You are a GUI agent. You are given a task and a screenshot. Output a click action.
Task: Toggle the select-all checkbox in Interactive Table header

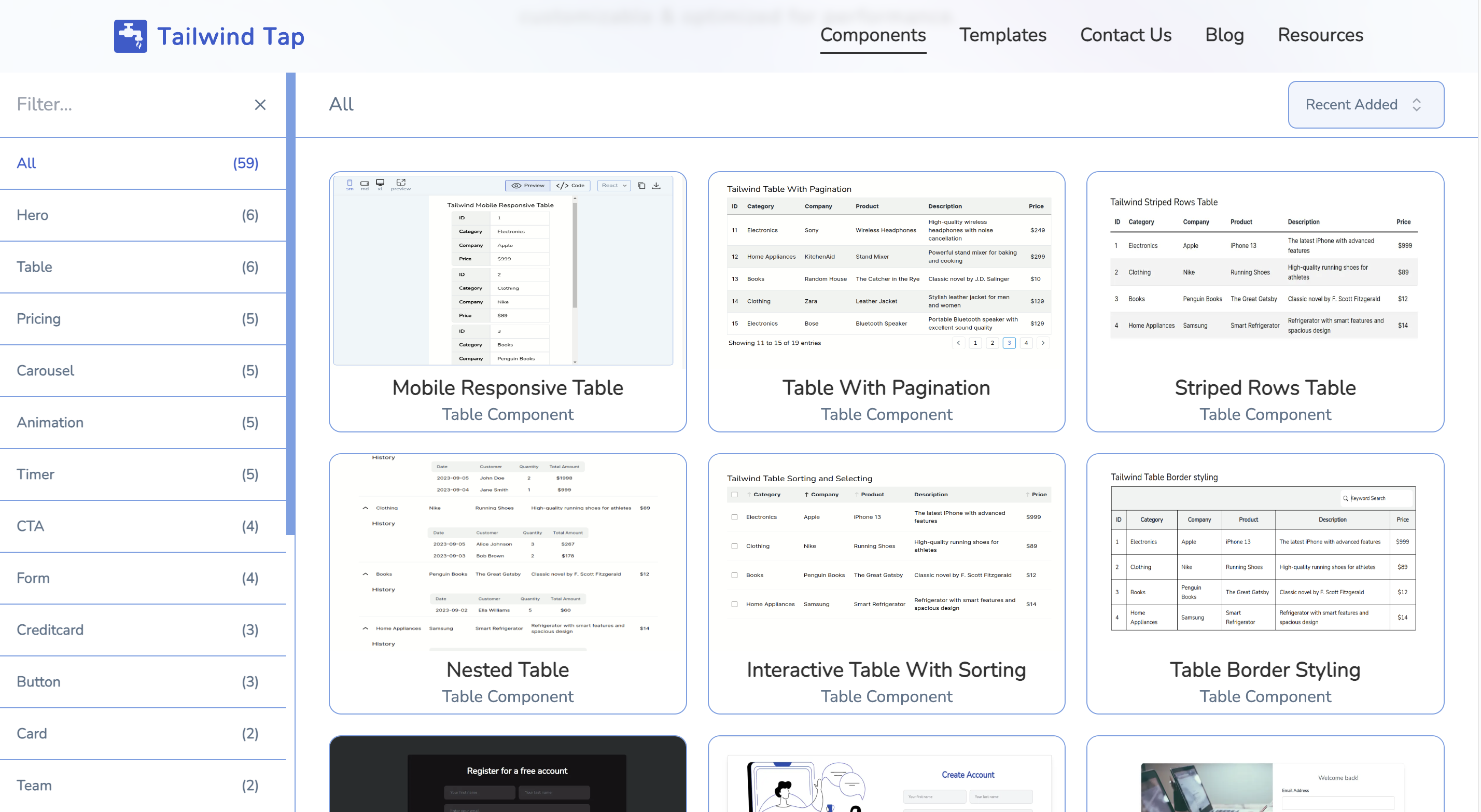pos(734,494)
